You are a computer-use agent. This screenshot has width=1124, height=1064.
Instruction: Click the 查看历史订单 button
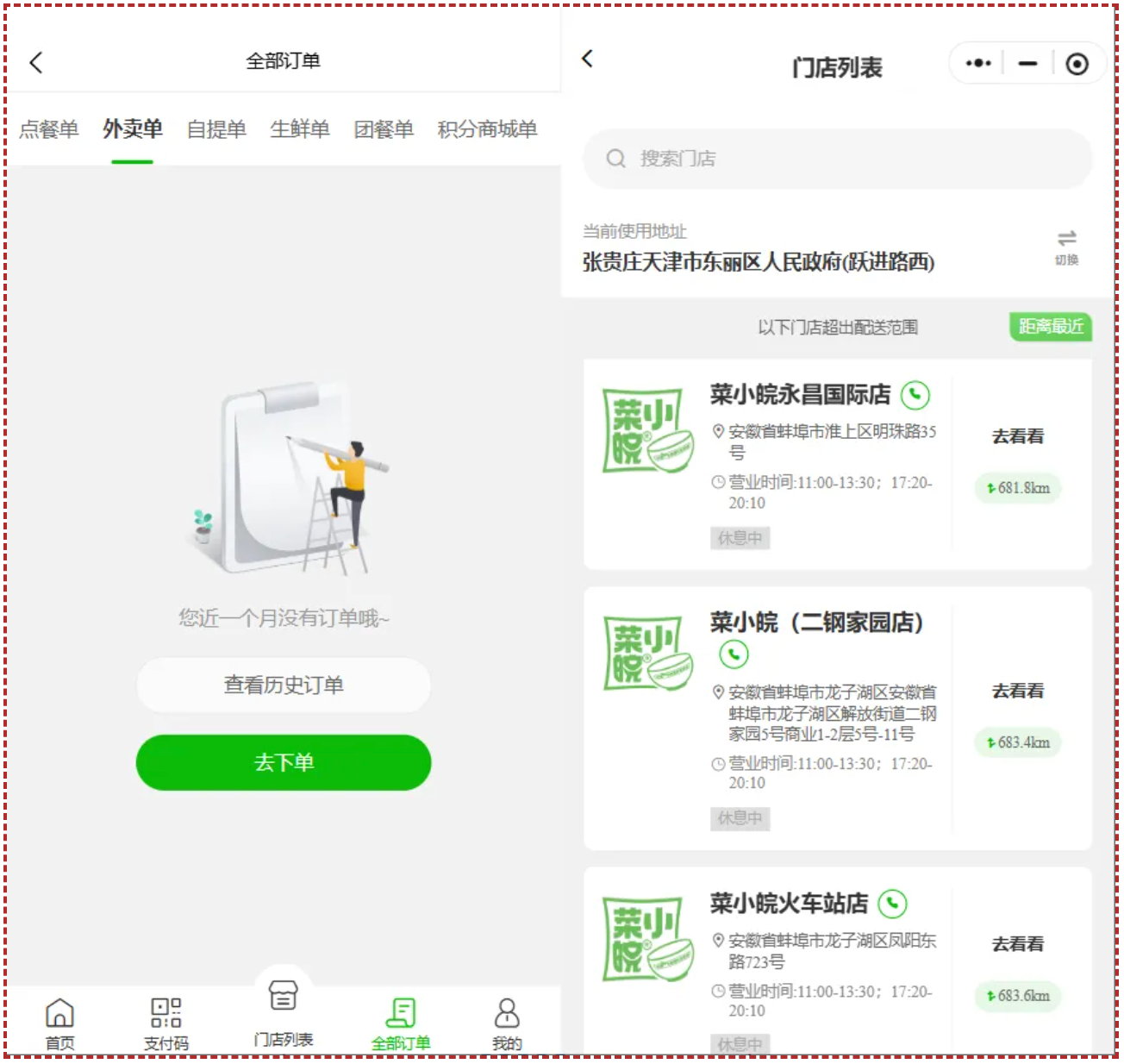coord(284,685)
